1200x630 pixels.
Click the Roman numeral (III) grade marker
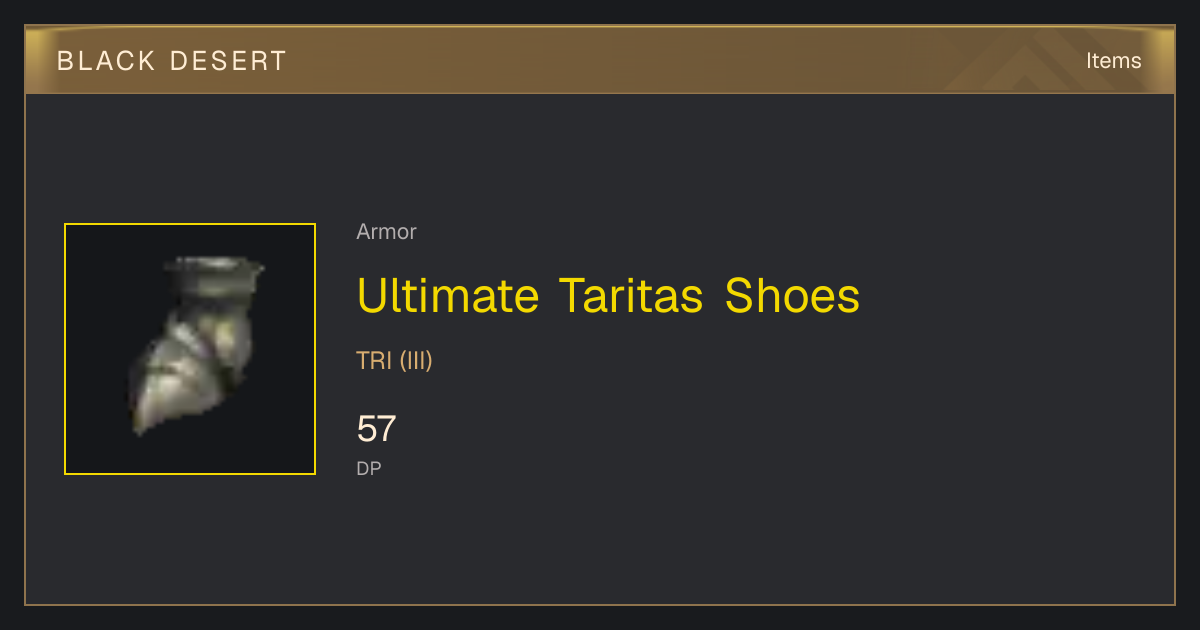pos(416,361)
